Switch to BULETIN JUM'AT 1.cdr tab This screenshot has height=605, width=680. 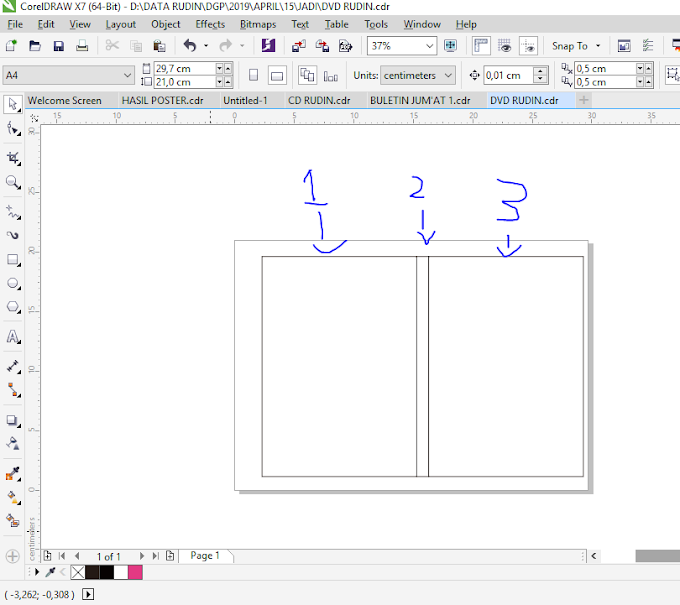pos(420,101)
